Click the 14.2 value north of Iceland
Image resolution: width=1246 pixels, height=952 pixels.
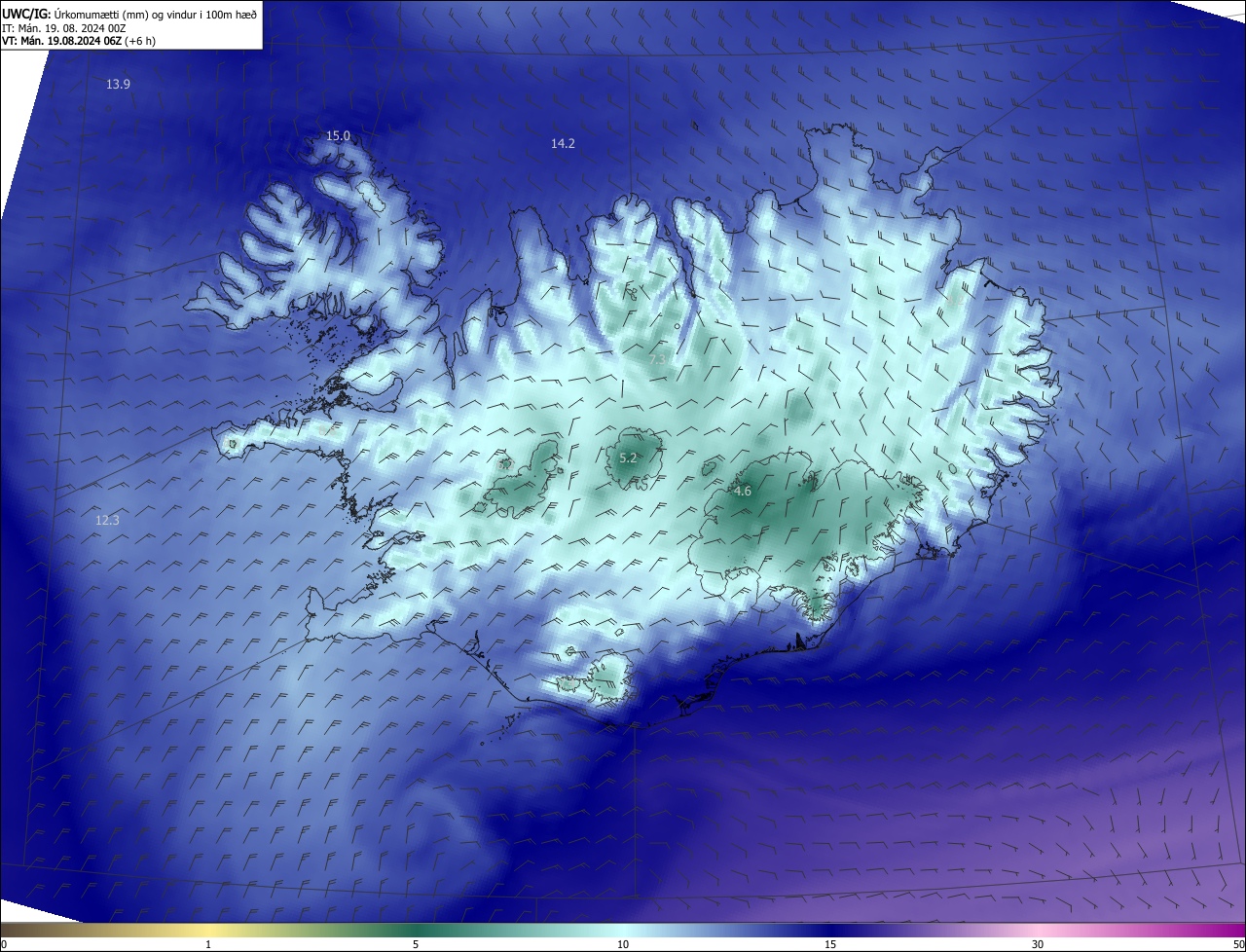point(563,144)
